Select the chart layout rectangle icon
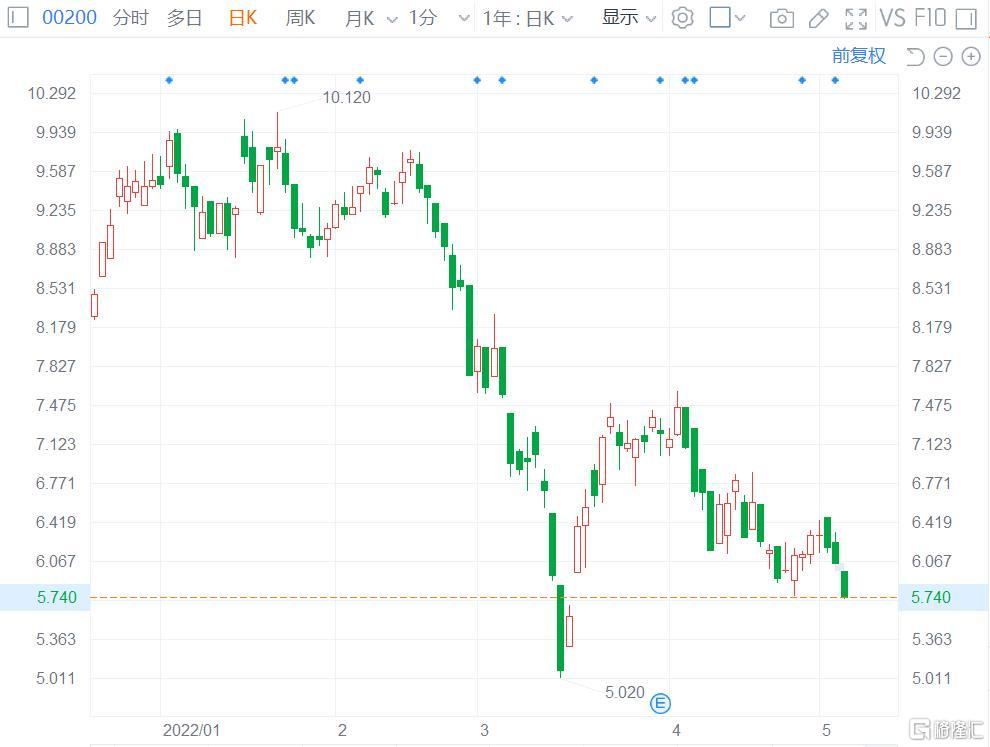 720,17
